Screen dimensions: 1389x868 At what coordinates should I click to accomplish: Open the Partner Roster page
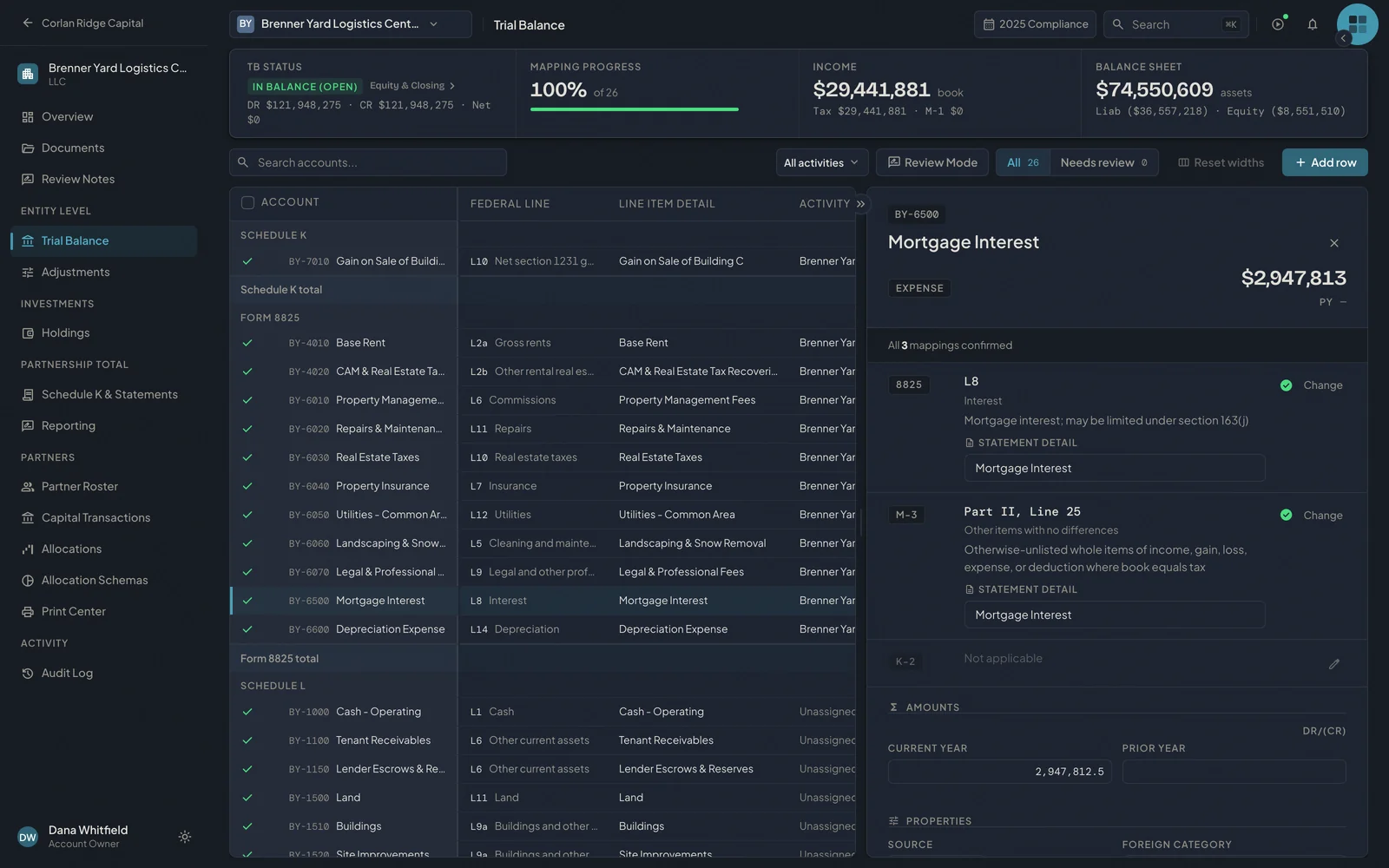pyautogui.click(x=104, y=486)
